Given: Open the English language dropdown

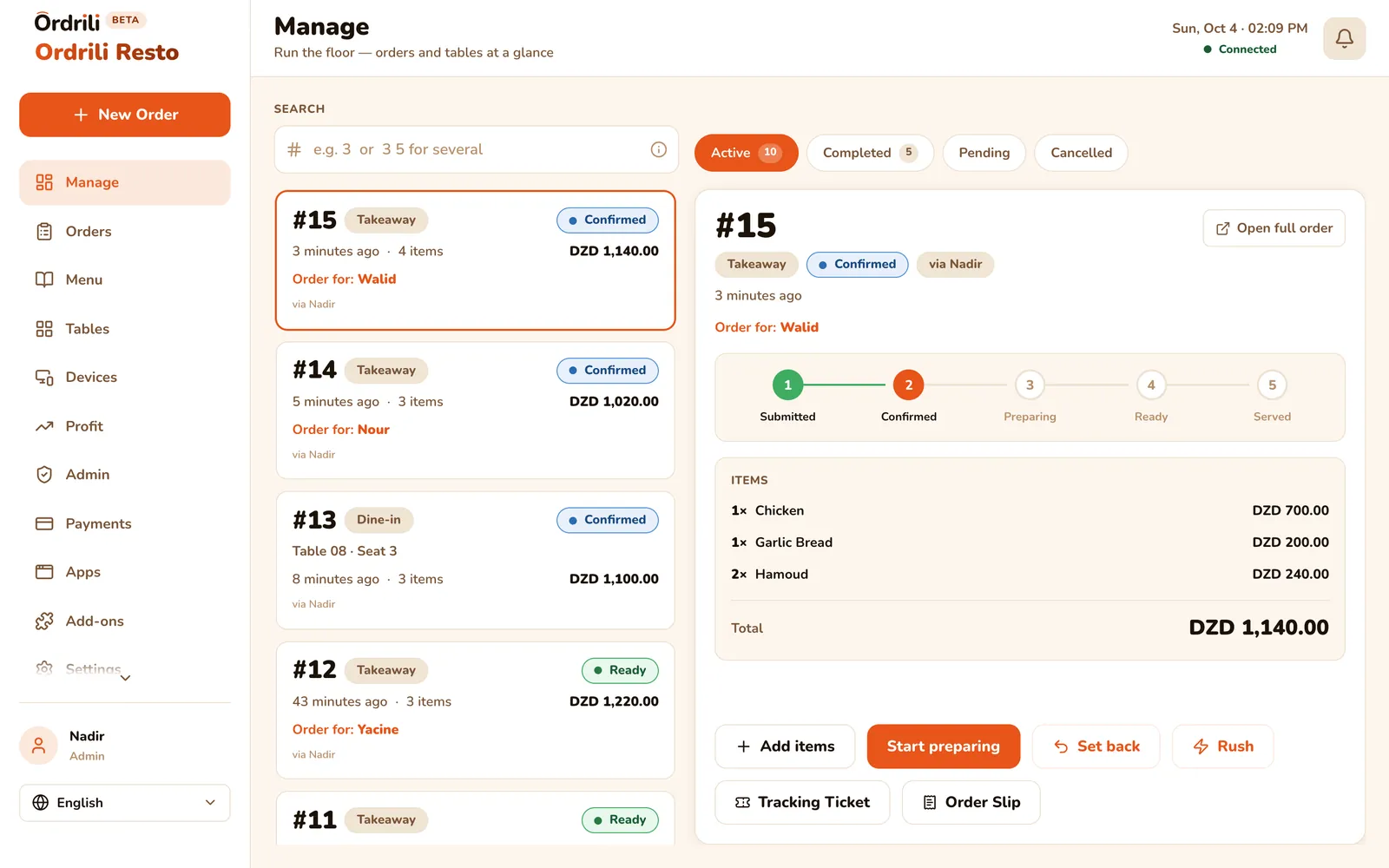Looking at the screenshot, I should tap(125, 803).
